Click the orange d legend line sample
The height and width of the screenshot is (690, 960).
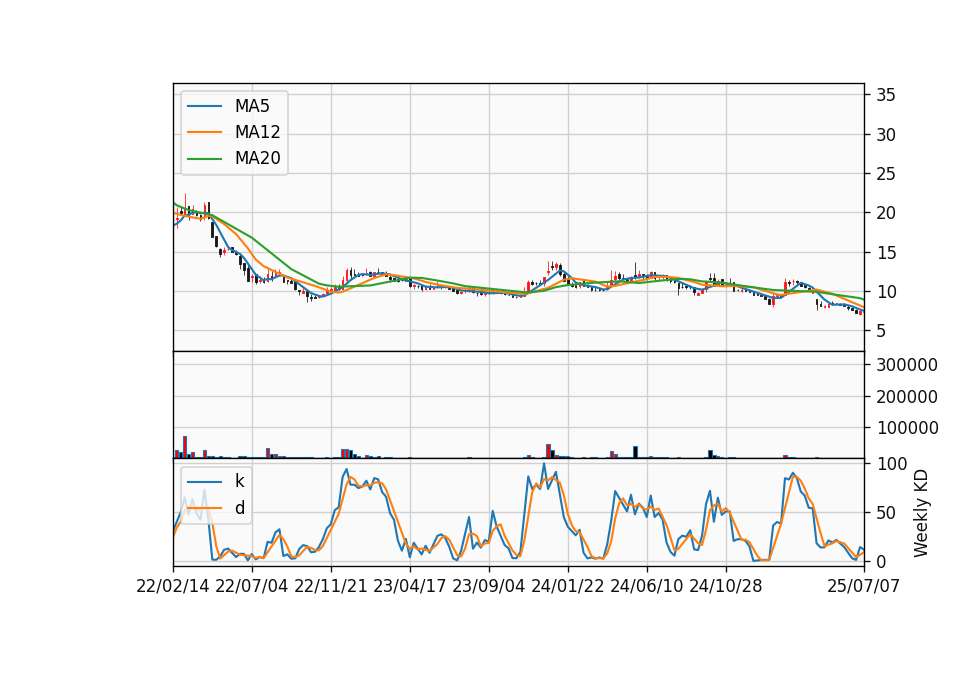pos(204,508)
